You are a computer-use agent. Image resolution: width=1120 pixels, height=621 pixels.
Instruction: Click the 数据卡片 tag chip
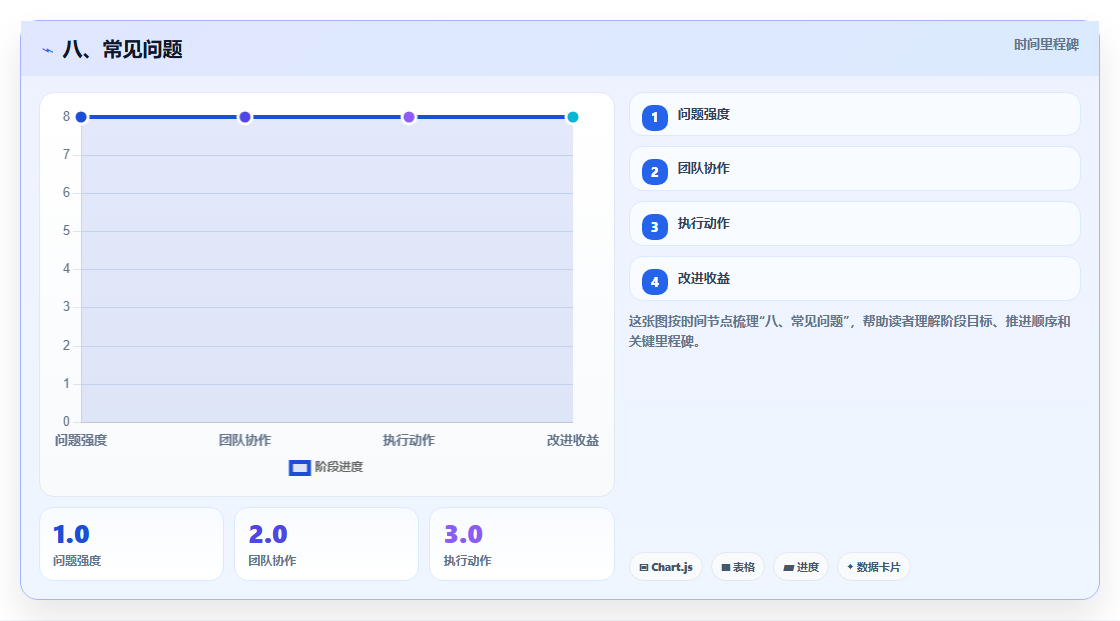pos(874,567)
